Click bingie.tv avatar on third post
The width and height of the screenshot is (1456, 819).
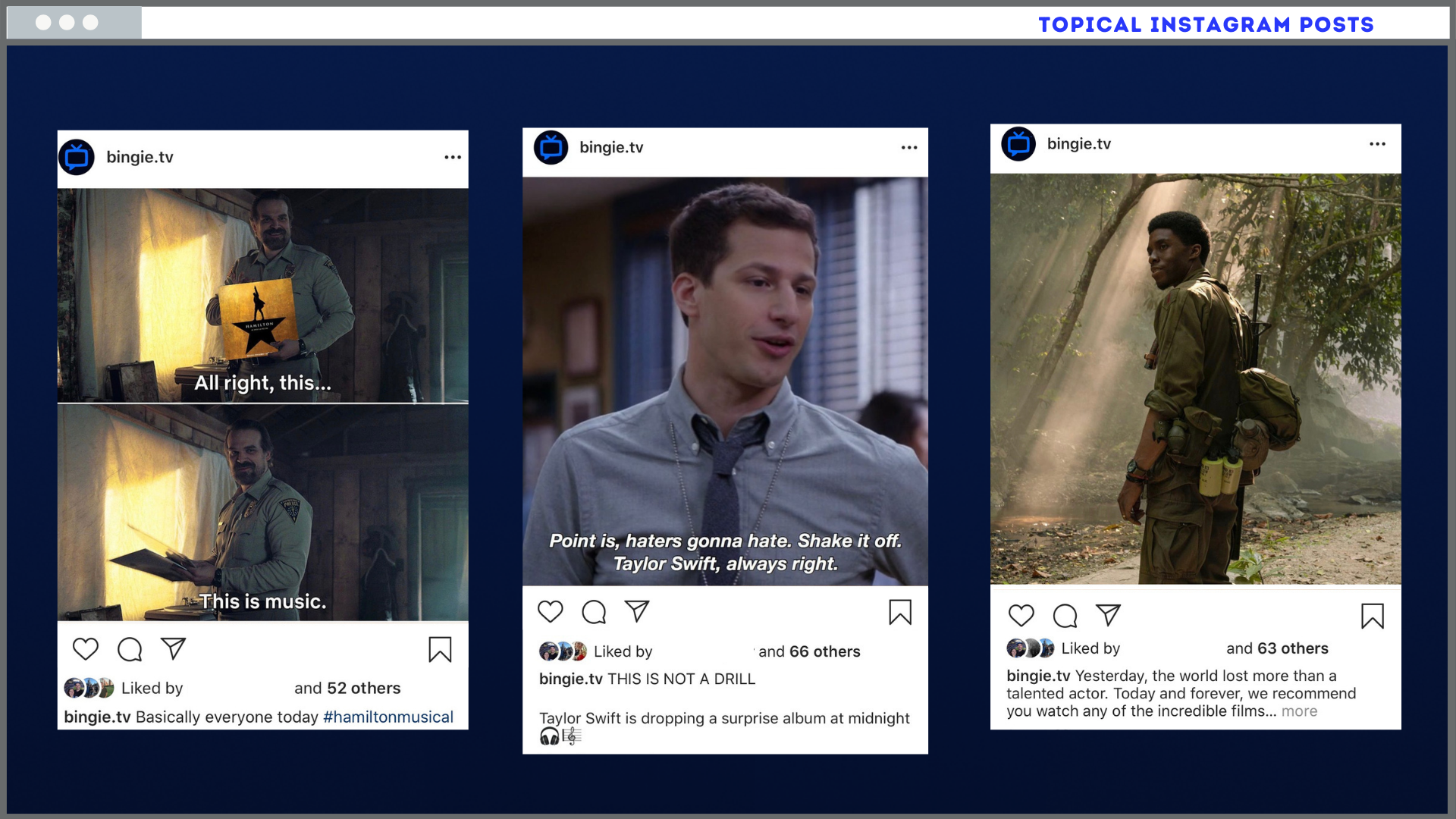(1018, 144)
